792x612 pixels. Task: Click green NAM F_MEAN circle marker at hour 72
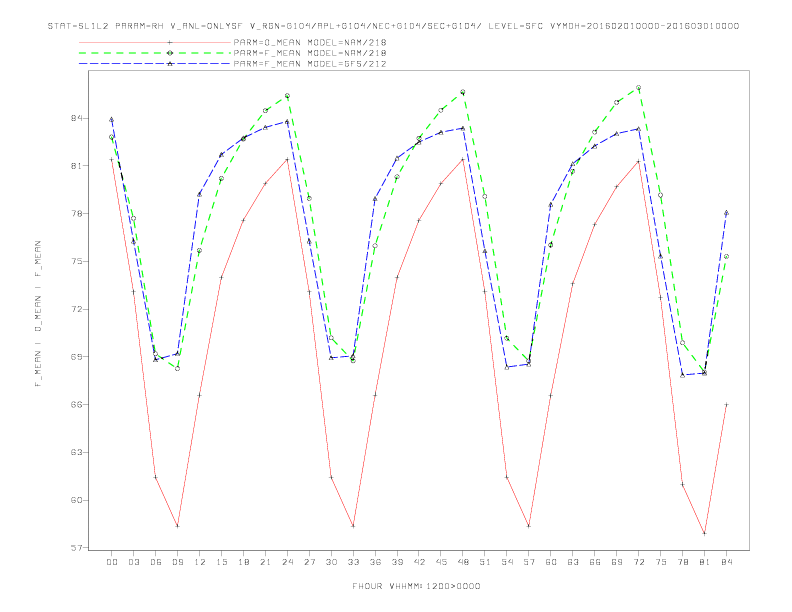(638, 88)
